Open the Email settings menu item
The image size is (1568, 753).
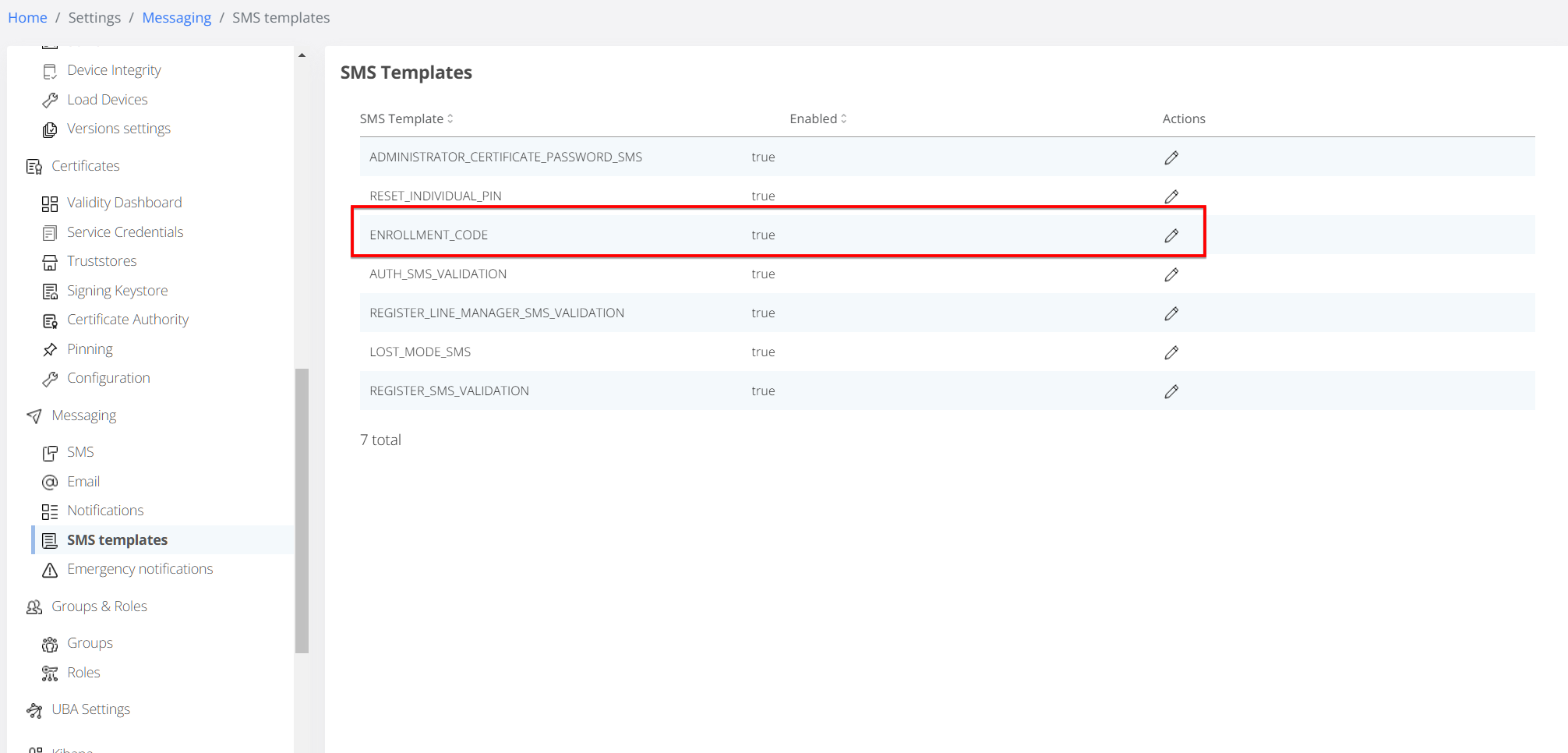(83, 482)
